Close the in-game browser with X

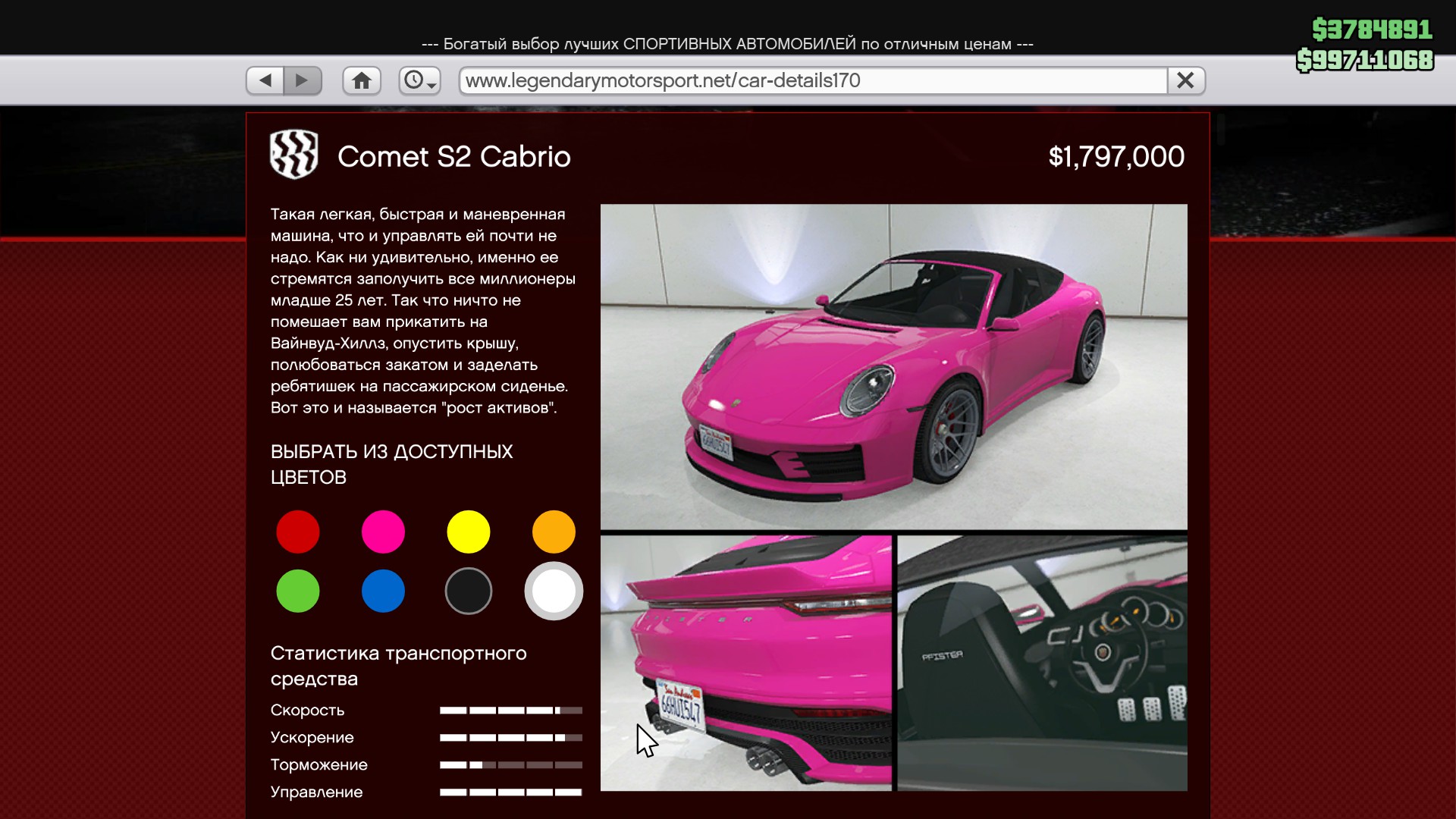[1185, 80]
